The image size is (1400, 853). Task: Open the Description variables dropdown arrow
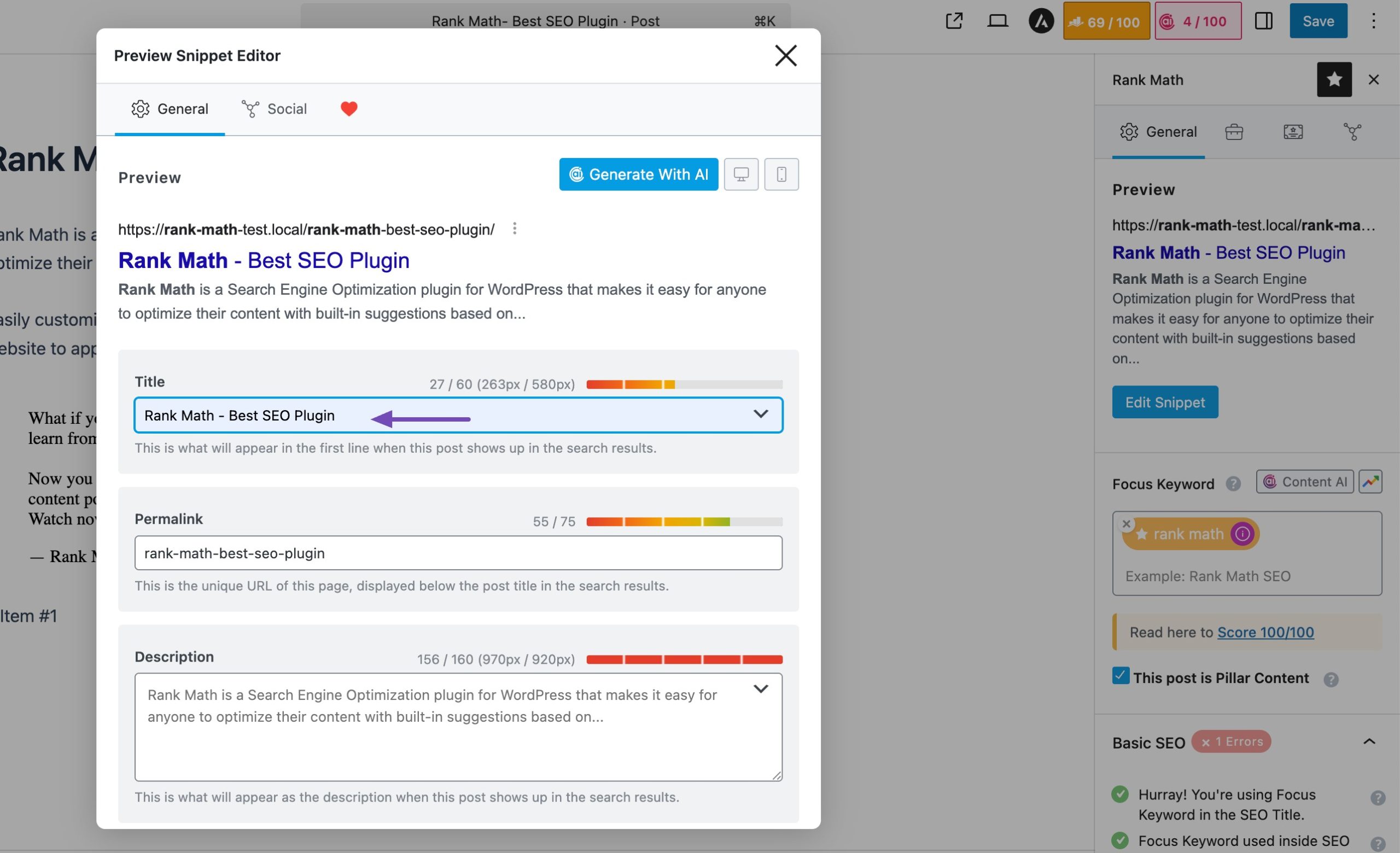coord(760,689)
